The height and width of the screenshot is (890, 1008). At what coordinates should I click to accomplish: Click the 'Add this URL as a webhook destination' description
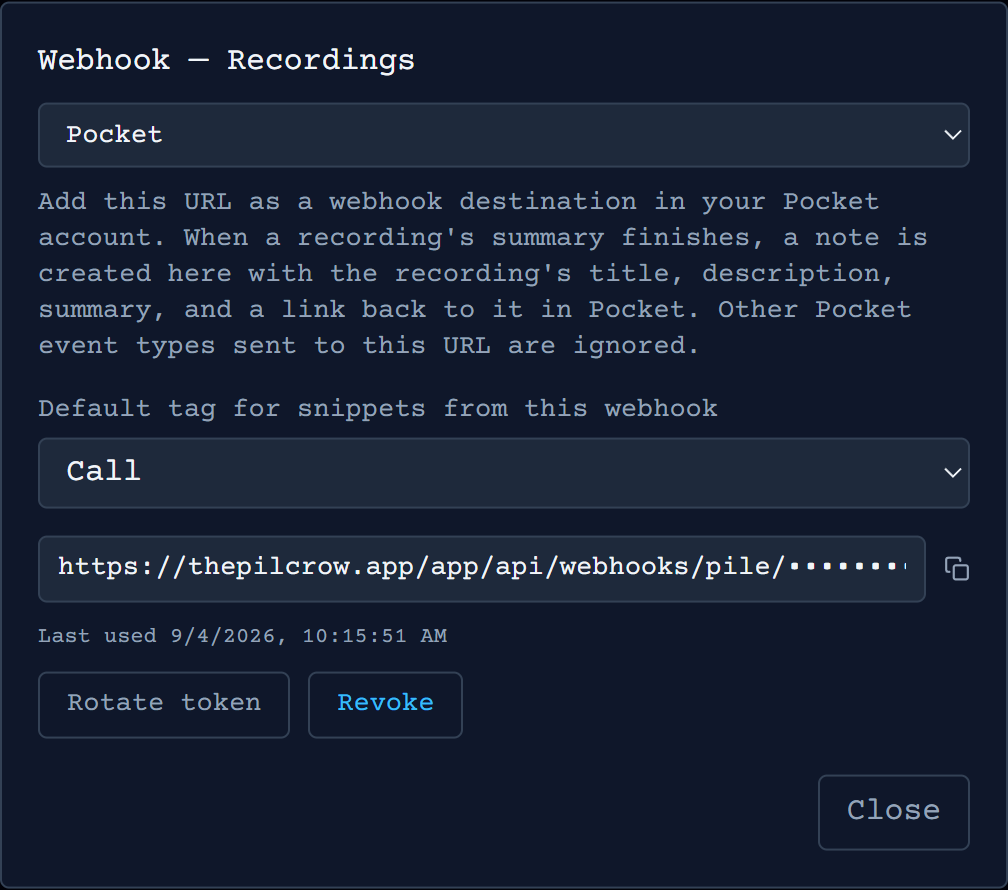click(x=483, y=274)
